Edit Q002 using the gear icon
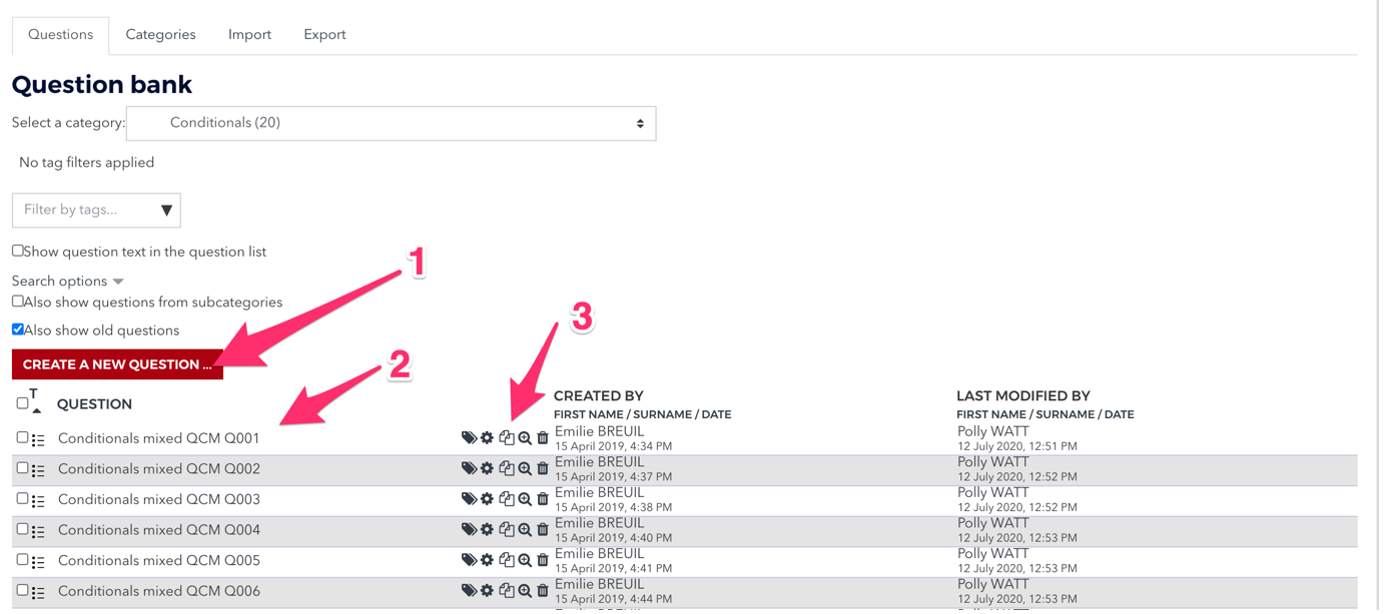The height and width of the screenshot is (614, 1384). tap(487, 468)
